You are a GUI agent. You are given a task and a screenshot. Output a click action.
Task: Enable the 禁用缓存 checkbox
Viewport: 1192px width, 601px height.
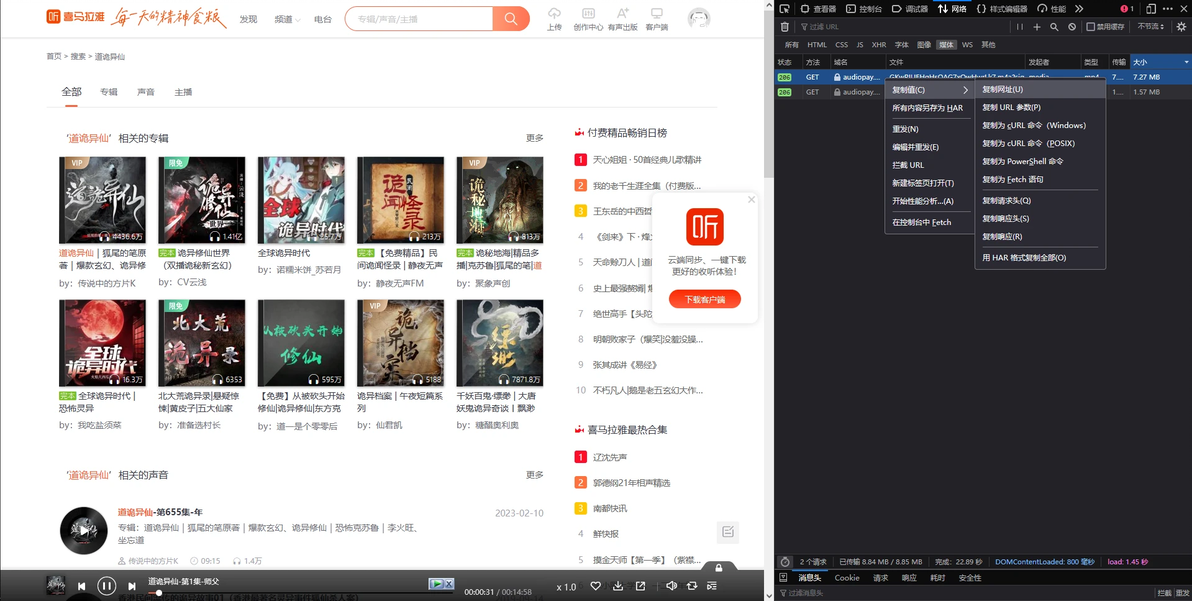[1091, 27]
